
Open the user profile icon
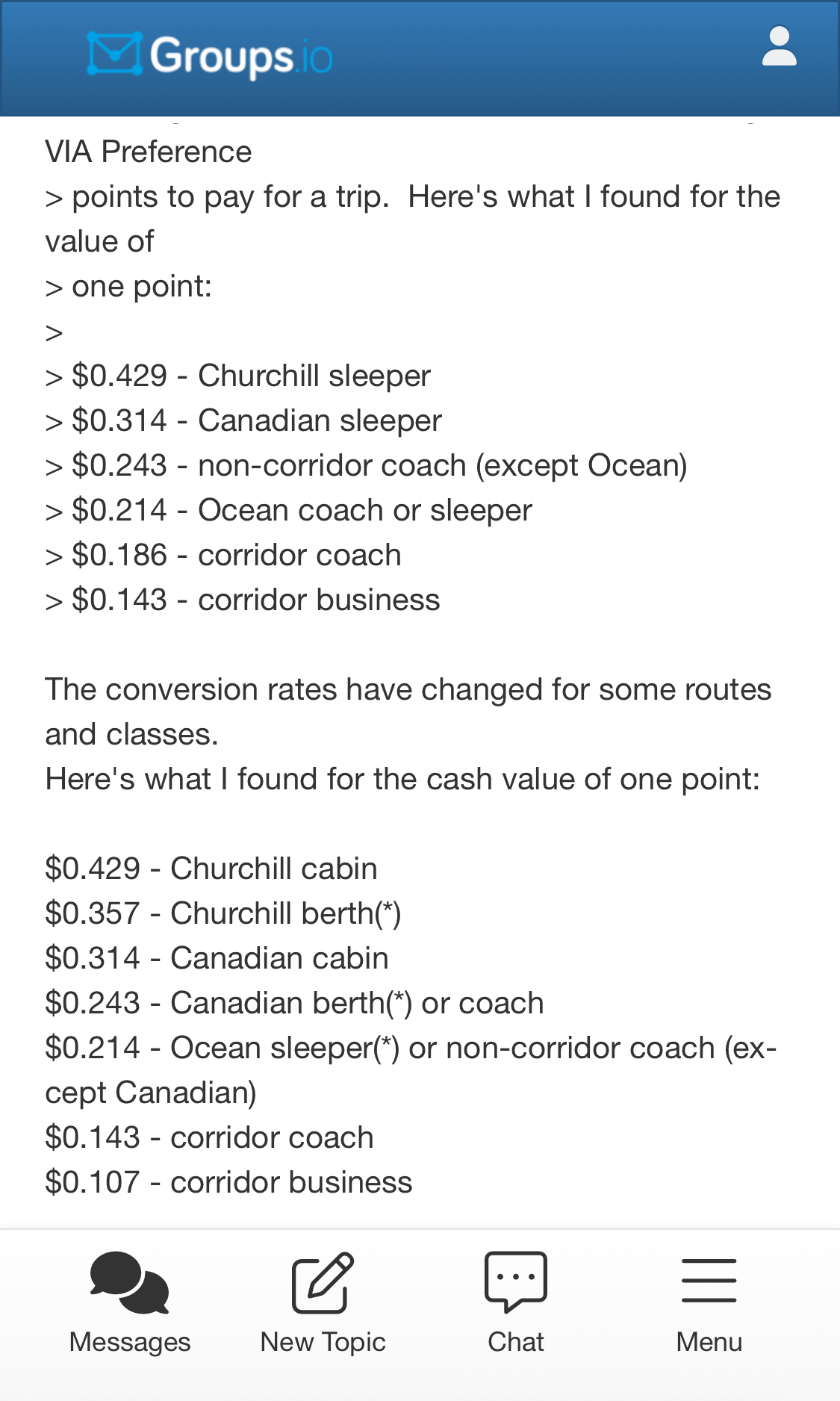click(779, 47)
